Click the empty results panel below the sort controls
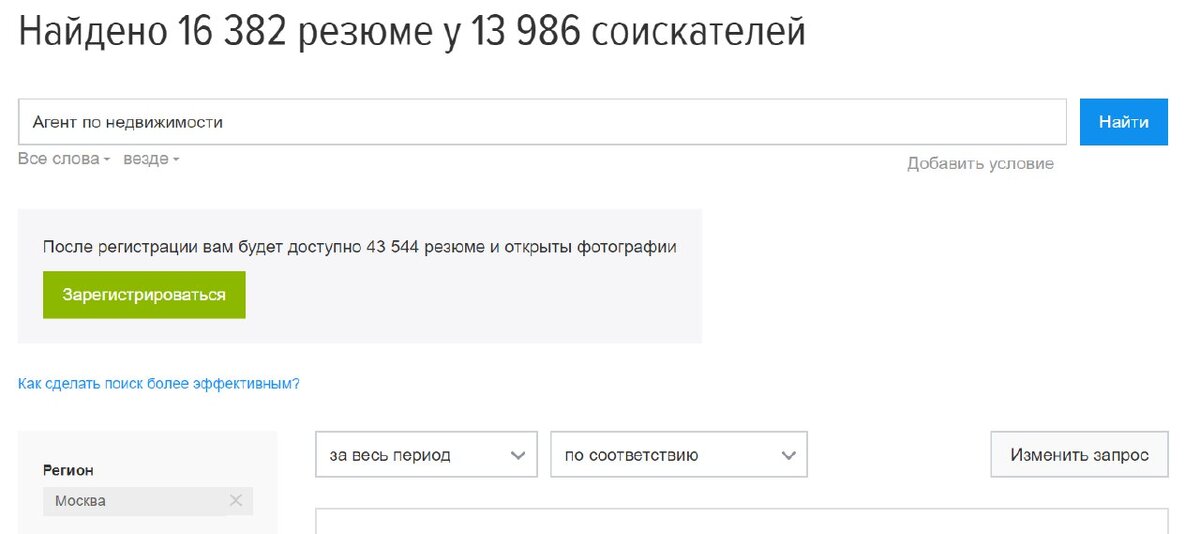 (742, 521)
